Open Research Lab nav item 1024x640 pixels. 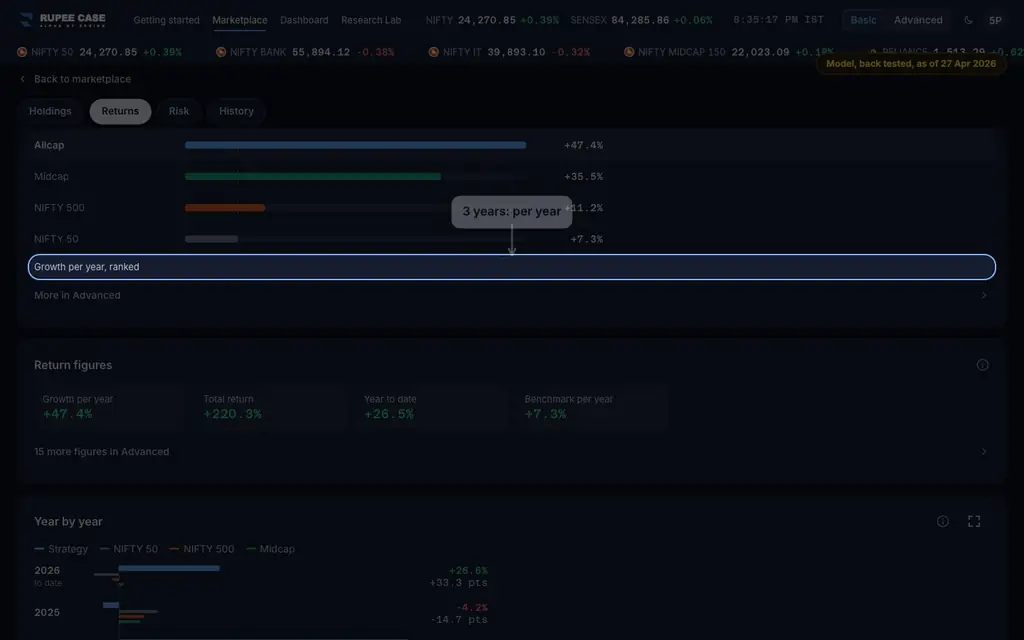point(371,20)
